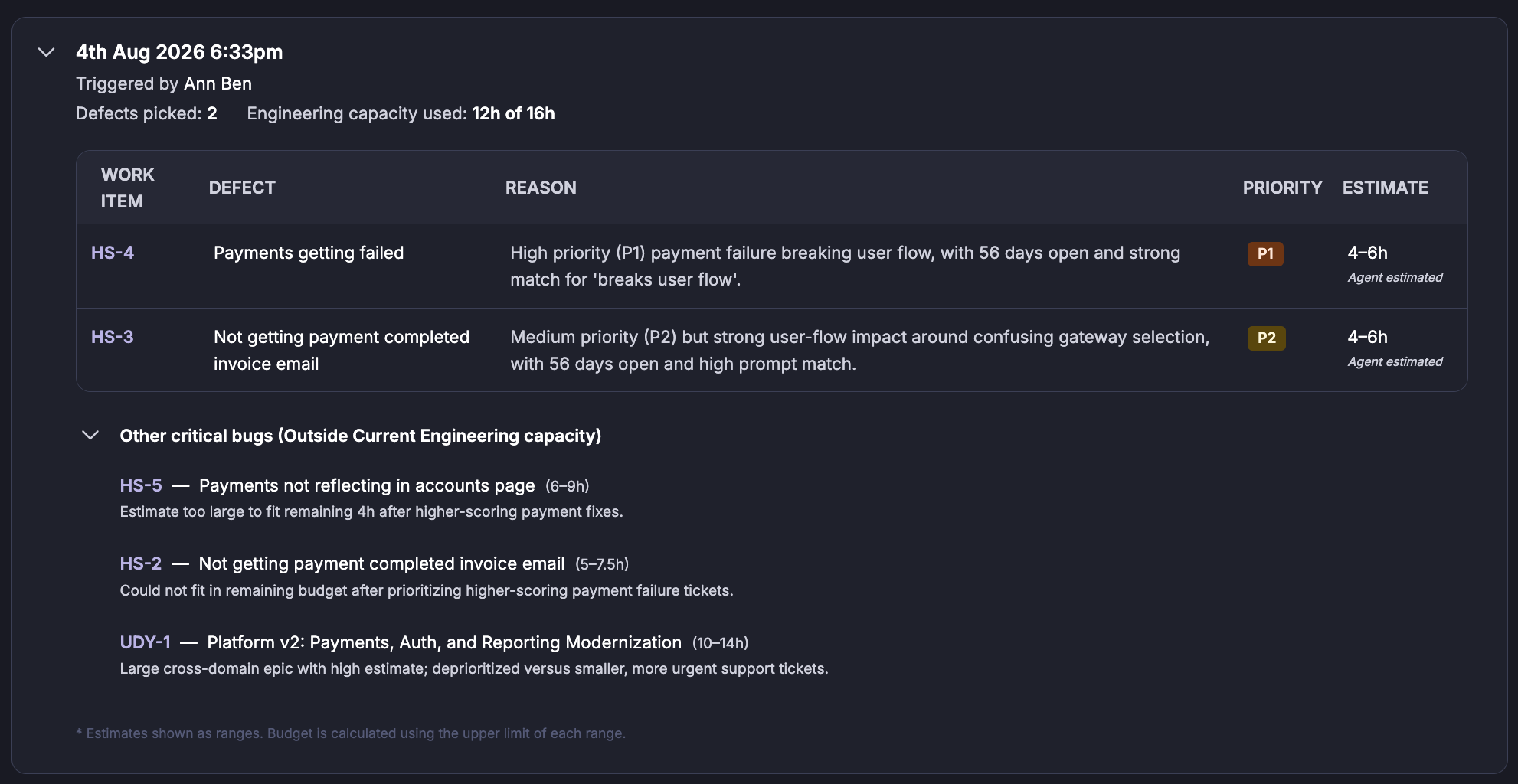
Task: Select the Payments getting failed defect title
Action: [x=309, y=253]
